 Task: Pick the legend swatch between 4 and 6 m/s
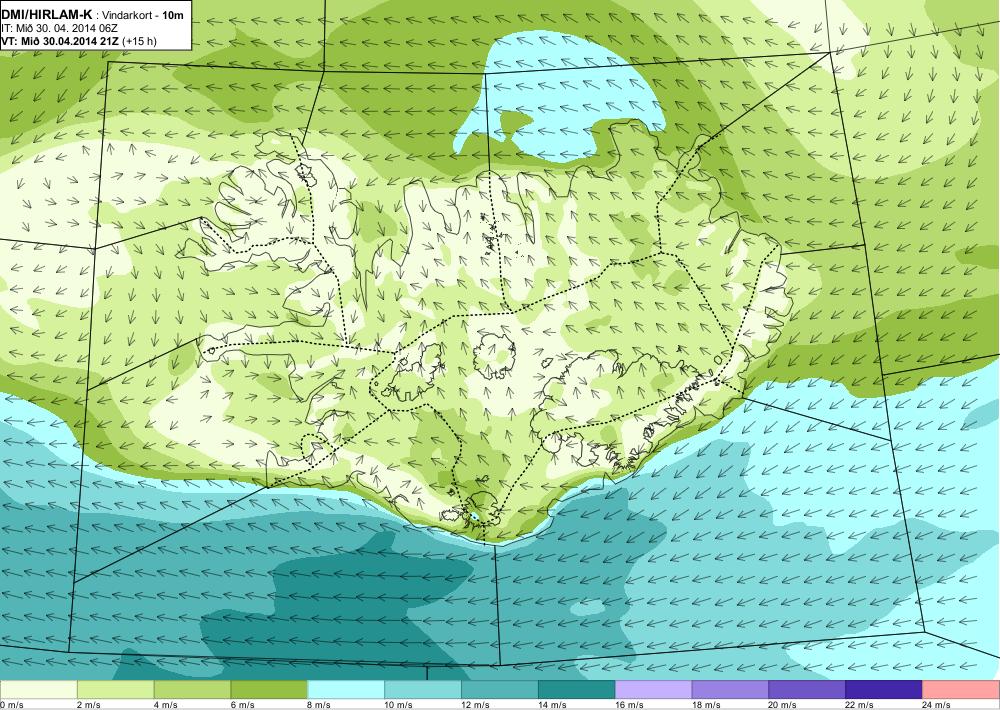(192, 690)
